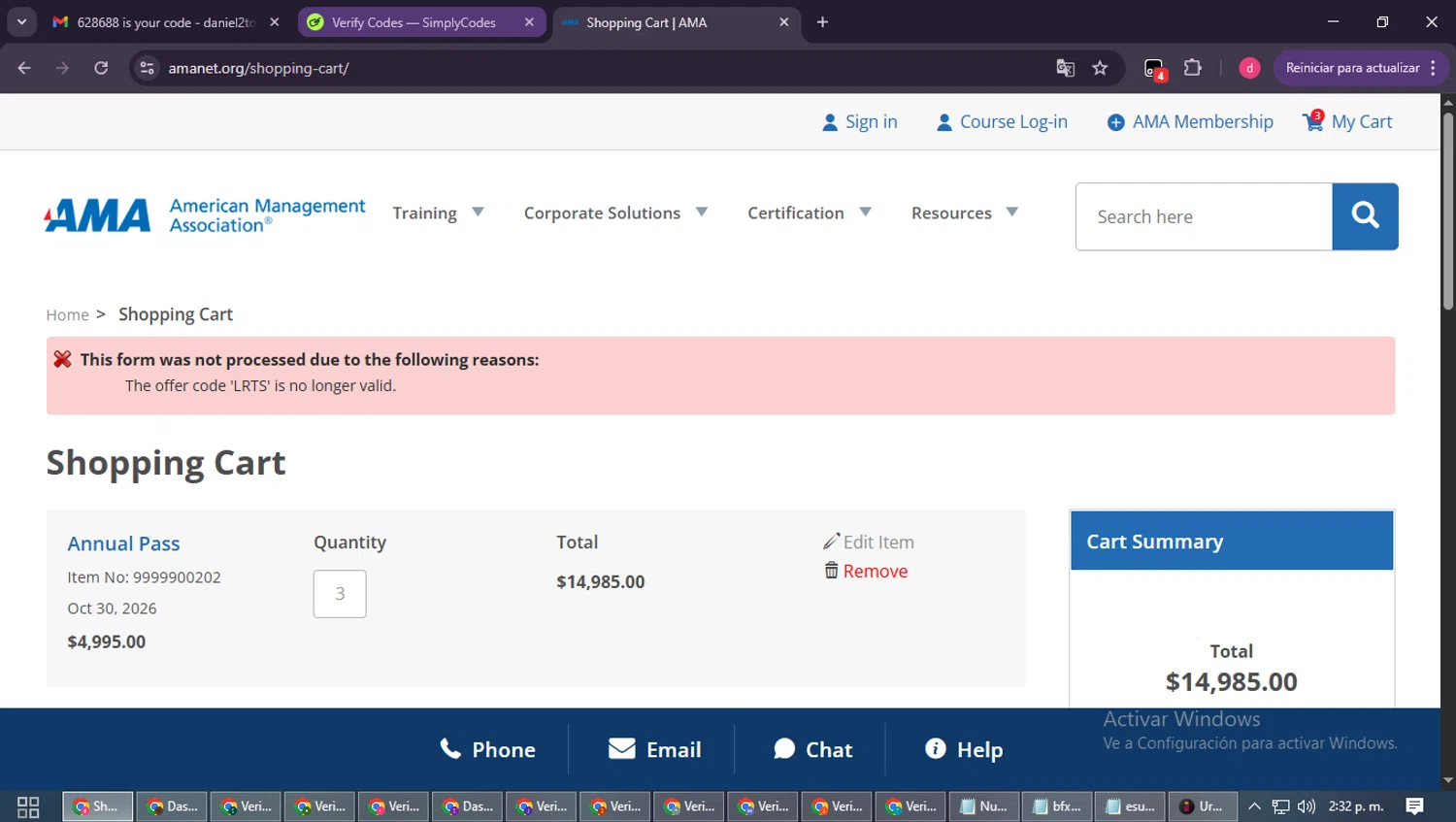Open the Ur... taskbar item
The height and width of the screenshot is (822, 1456).
(1203, 806)
